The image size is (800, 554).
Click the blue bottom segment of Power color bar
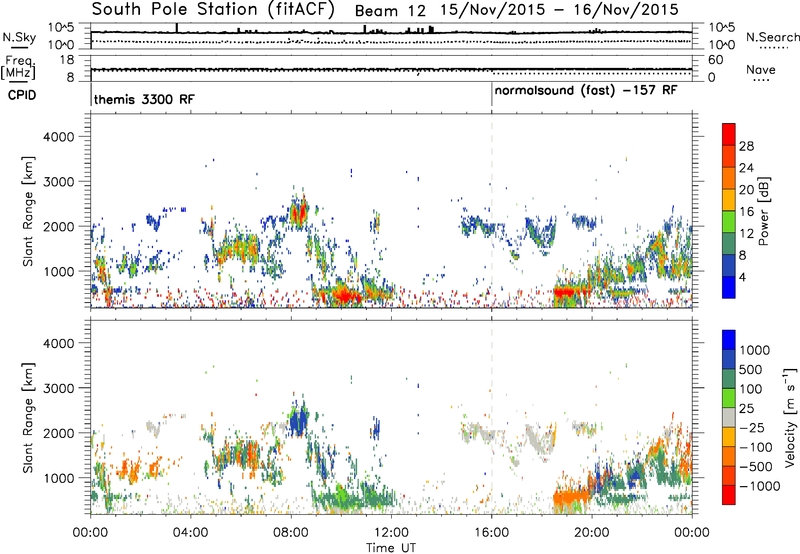pos(729,288)
